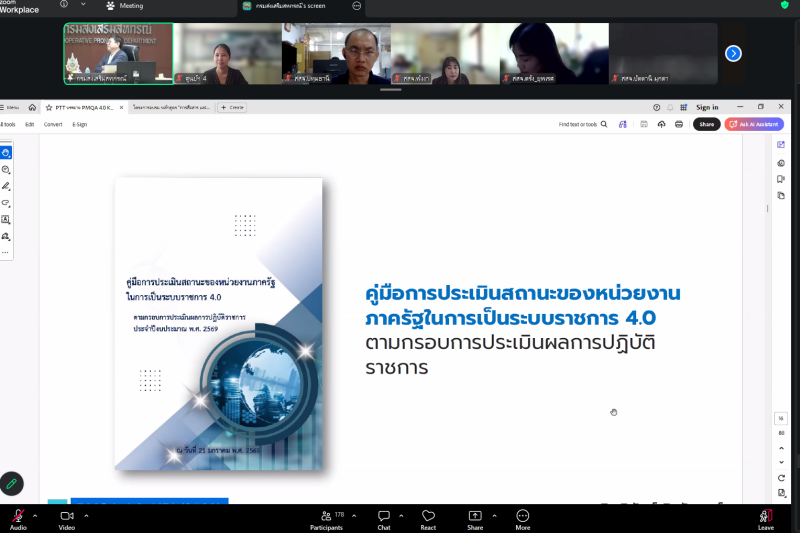Click the cloud upload icon in Acrobat
Screen dimensions: 800x533
click(x=661, y=124)
